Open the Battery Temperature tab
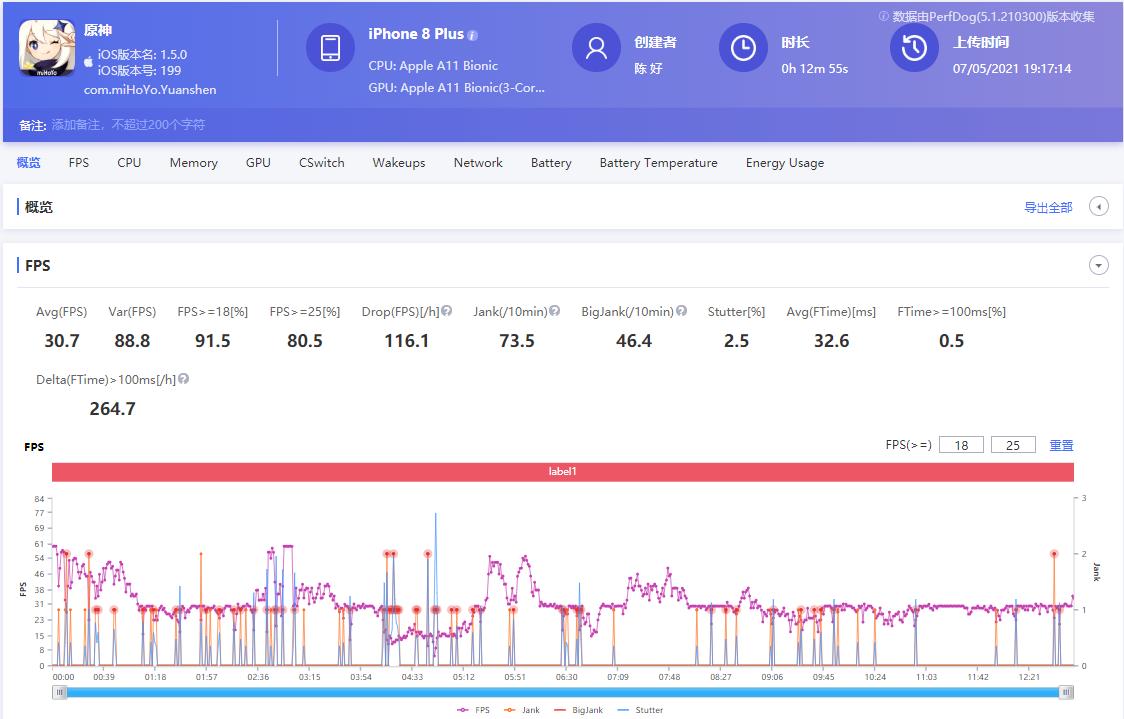 (x=658, y=163)
